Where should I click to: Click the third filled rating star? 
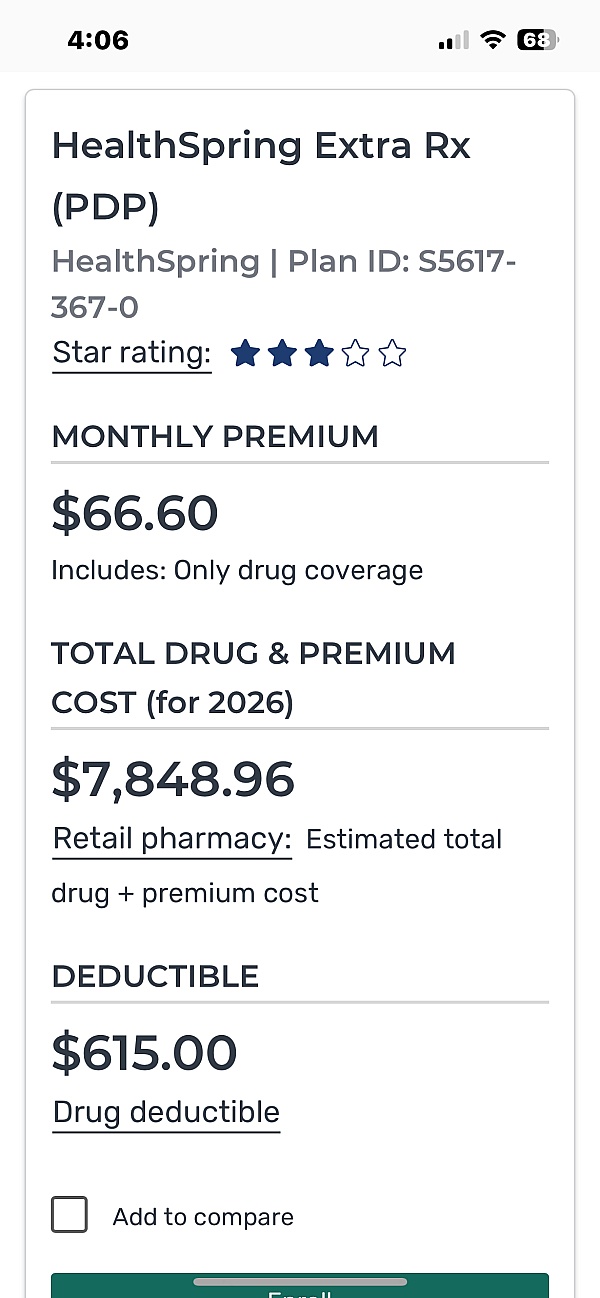click(x=319, y=354)
